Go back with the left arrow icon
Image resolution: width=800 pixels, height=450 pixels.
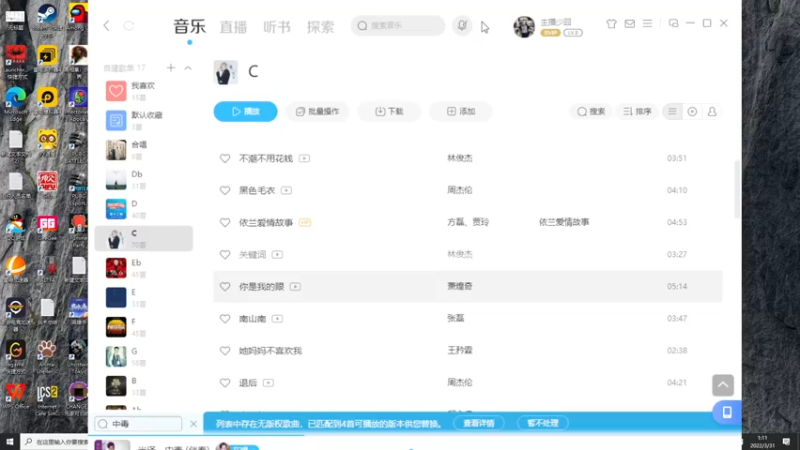pos(107,26)
